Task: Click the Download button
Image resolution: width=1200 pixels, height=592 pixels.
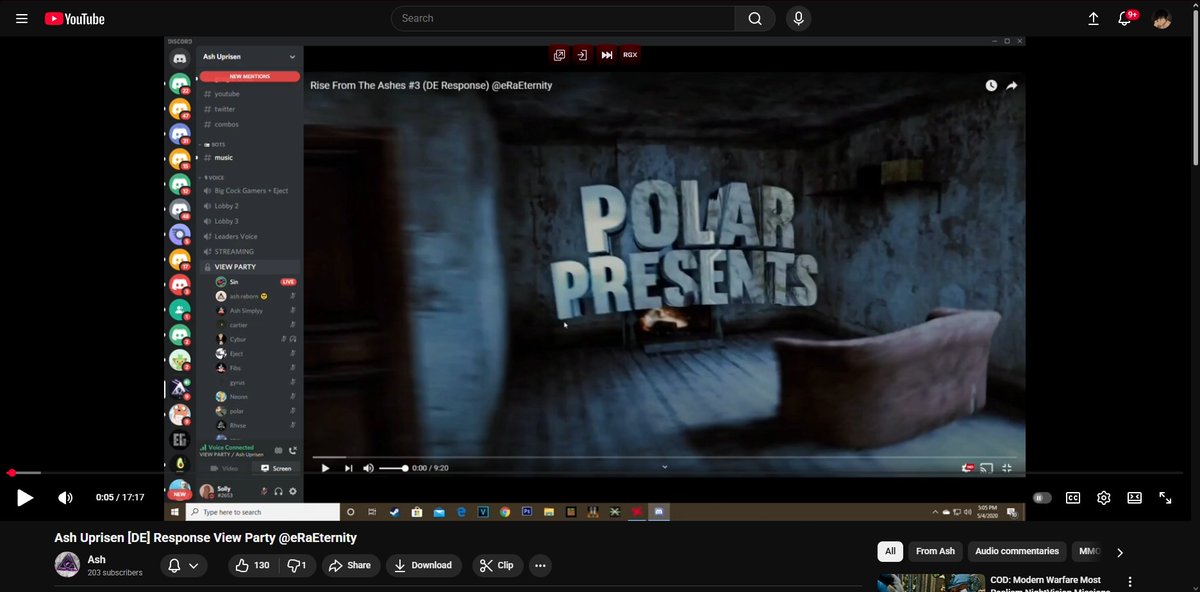Action: pos(423,565)
